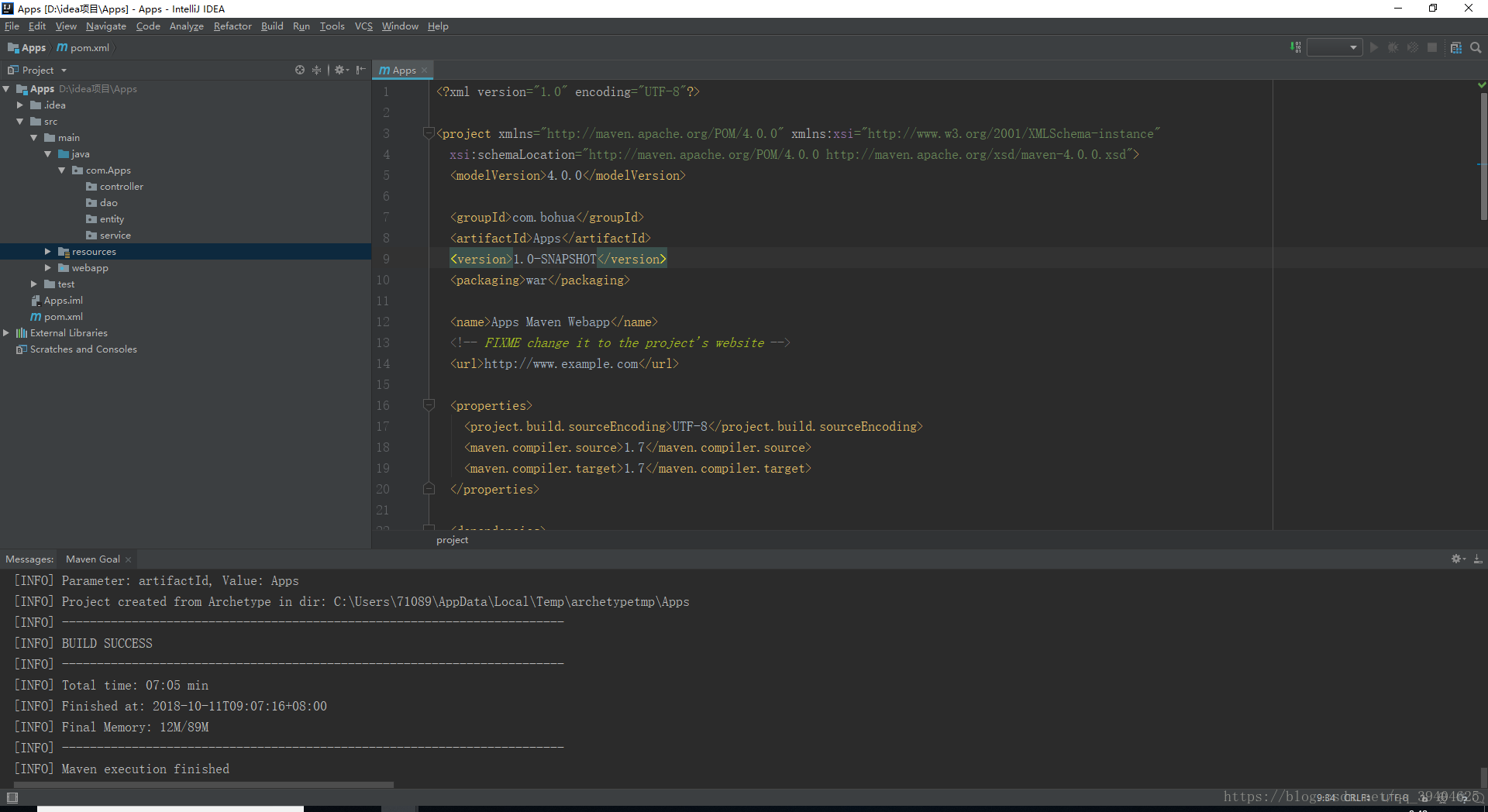
Task: Click the green inspection checkmark indicator
Action: coord(1482,85)
